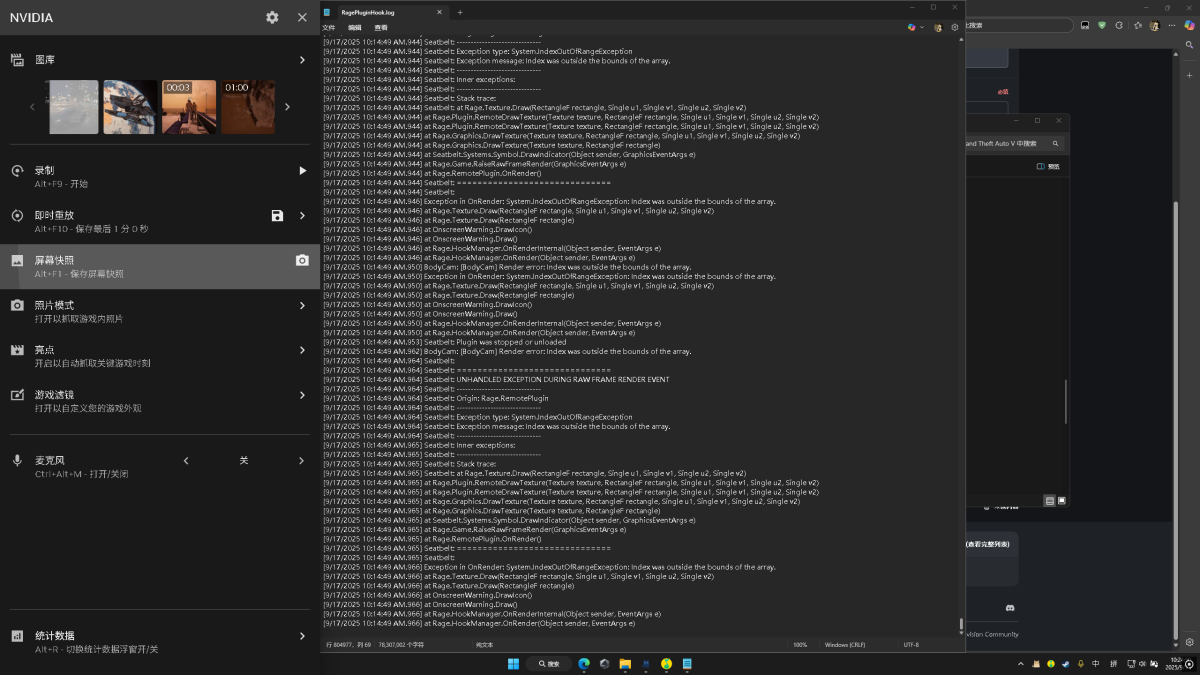The width and height of the screenshot is (1200, 675).
Task: Expand the 统计数据 statistics section
Action: 302,636
